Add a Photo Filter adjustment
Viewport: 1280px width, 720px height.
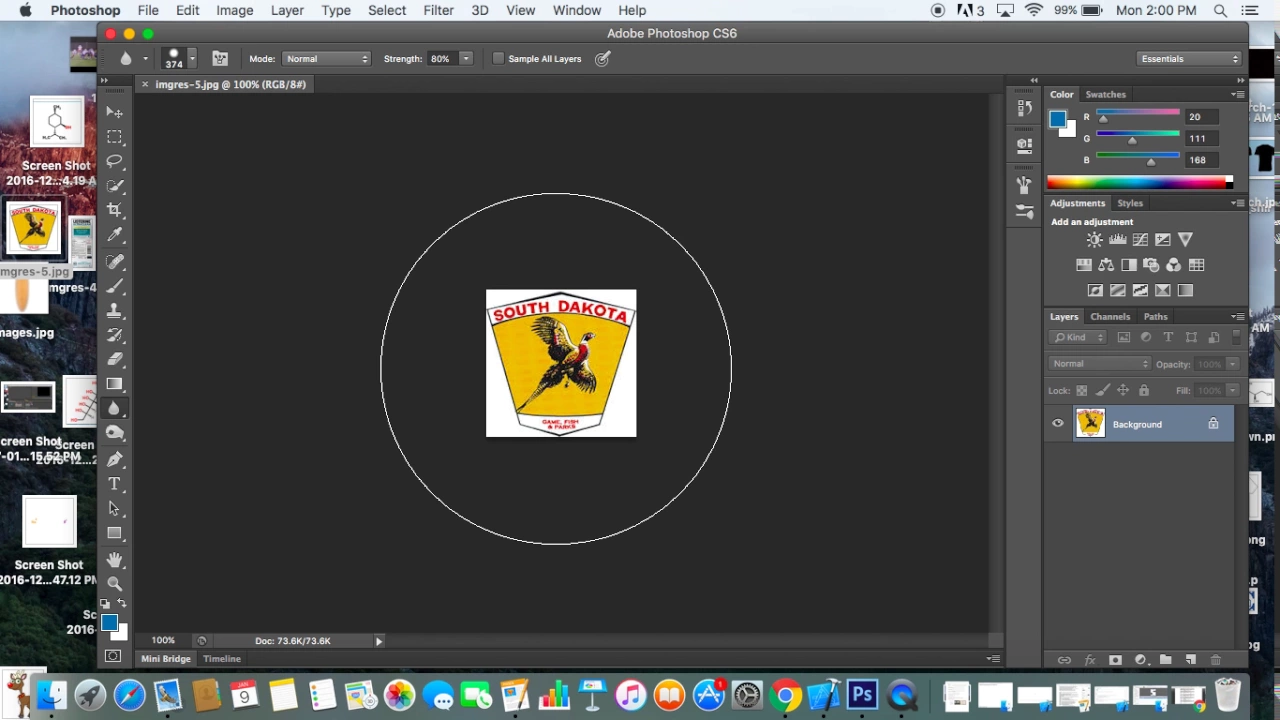coord(1151,265)
